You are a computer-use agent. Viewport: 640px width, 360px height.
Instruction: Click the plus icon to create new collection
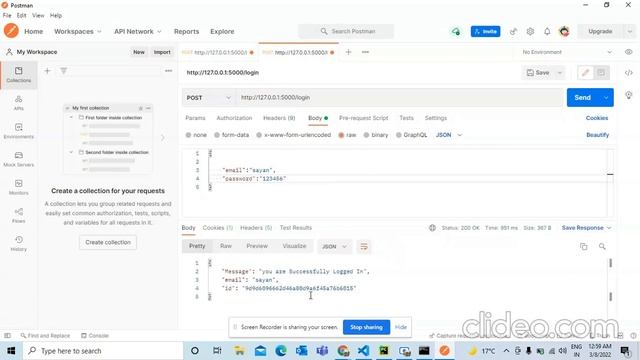[x=47, y=71]
